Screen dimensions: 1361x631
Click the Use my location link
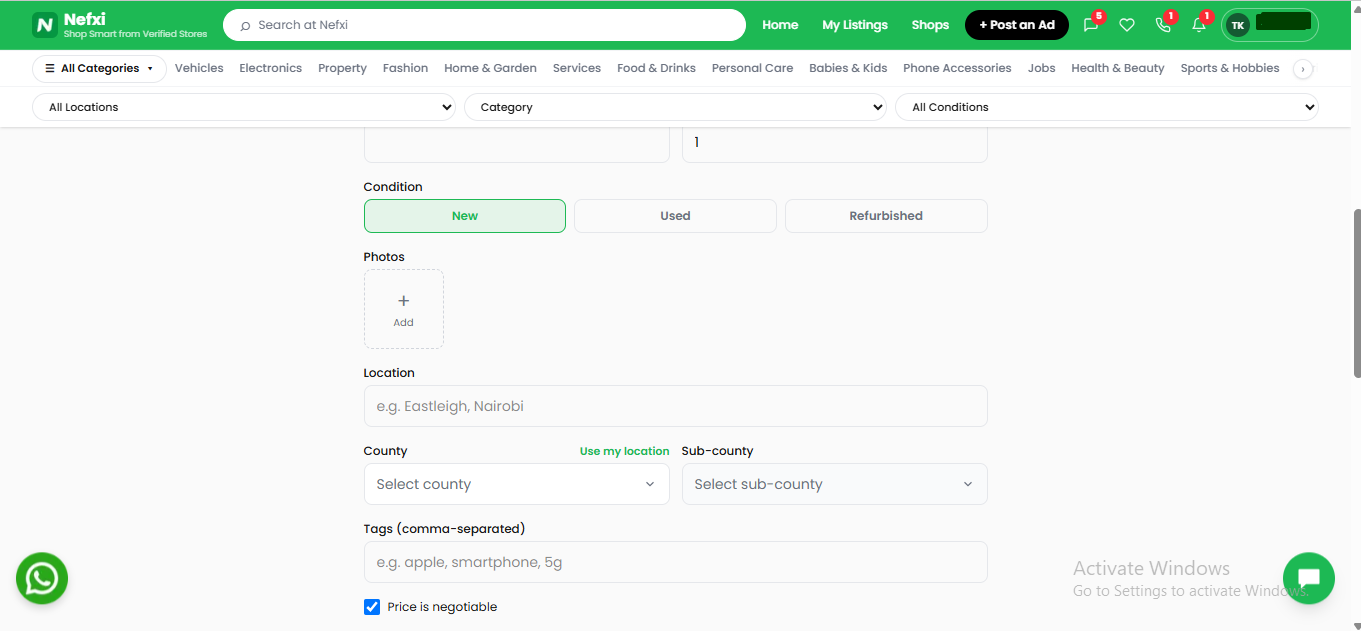click(x=625, y=451)
